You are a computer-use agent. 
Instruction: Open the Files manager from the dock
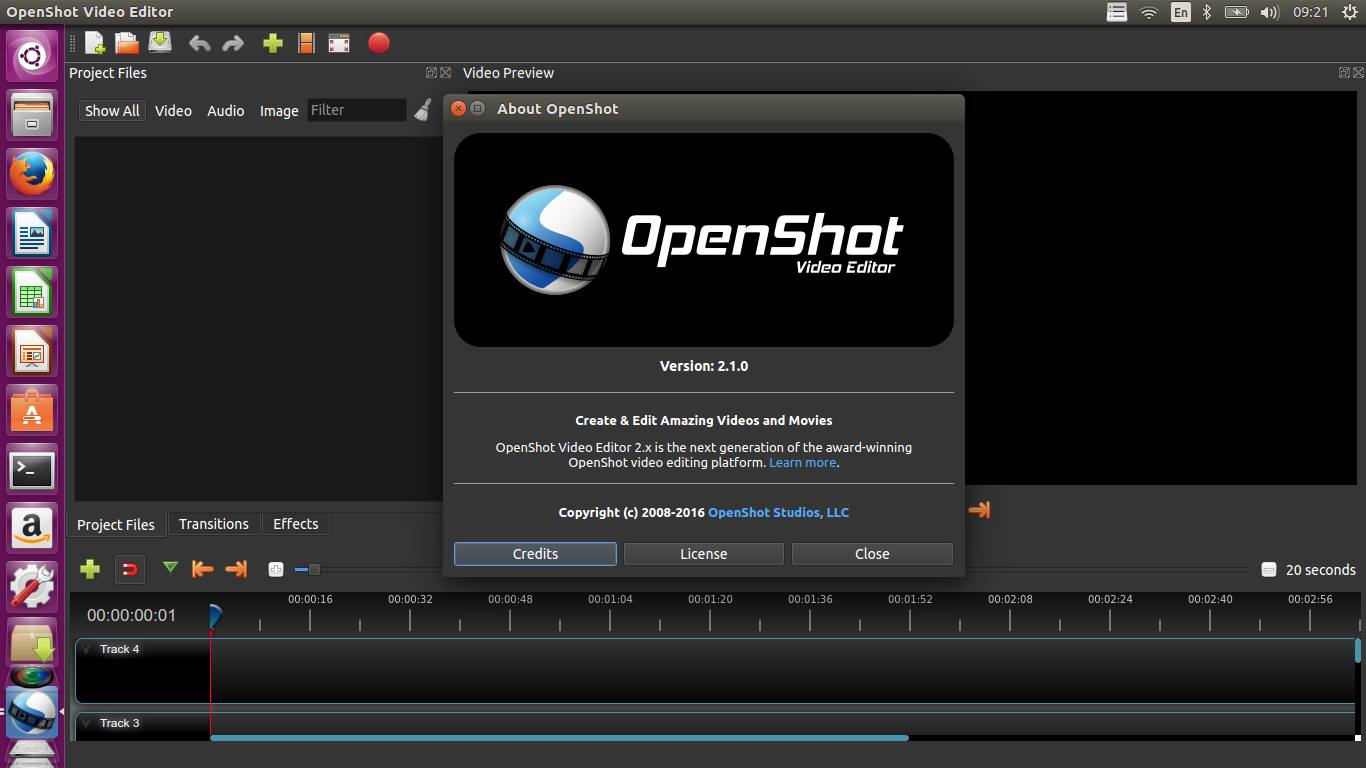(32, 114)
